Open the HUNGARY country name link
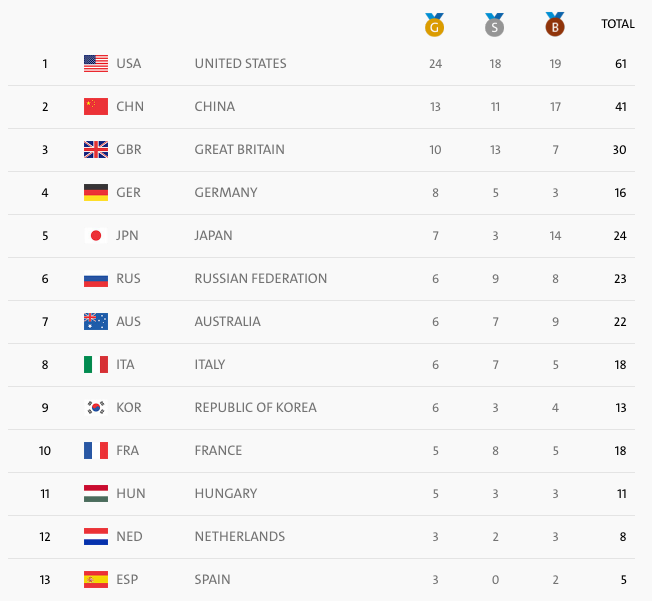This screenshot has width=652, height=601. [226, 494]
